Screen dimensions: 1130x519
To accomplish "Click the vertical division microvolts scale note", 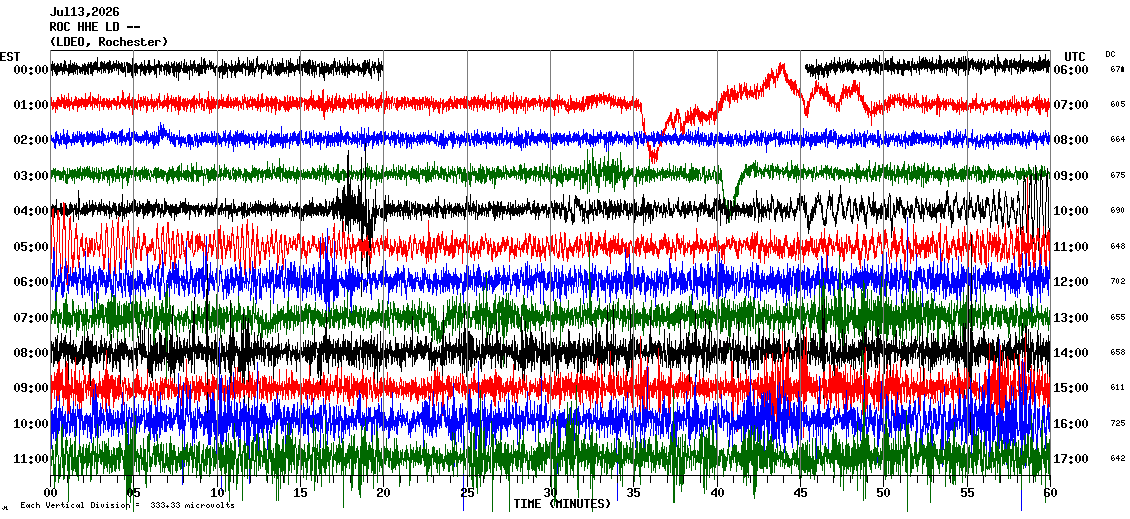I will 128,505.
